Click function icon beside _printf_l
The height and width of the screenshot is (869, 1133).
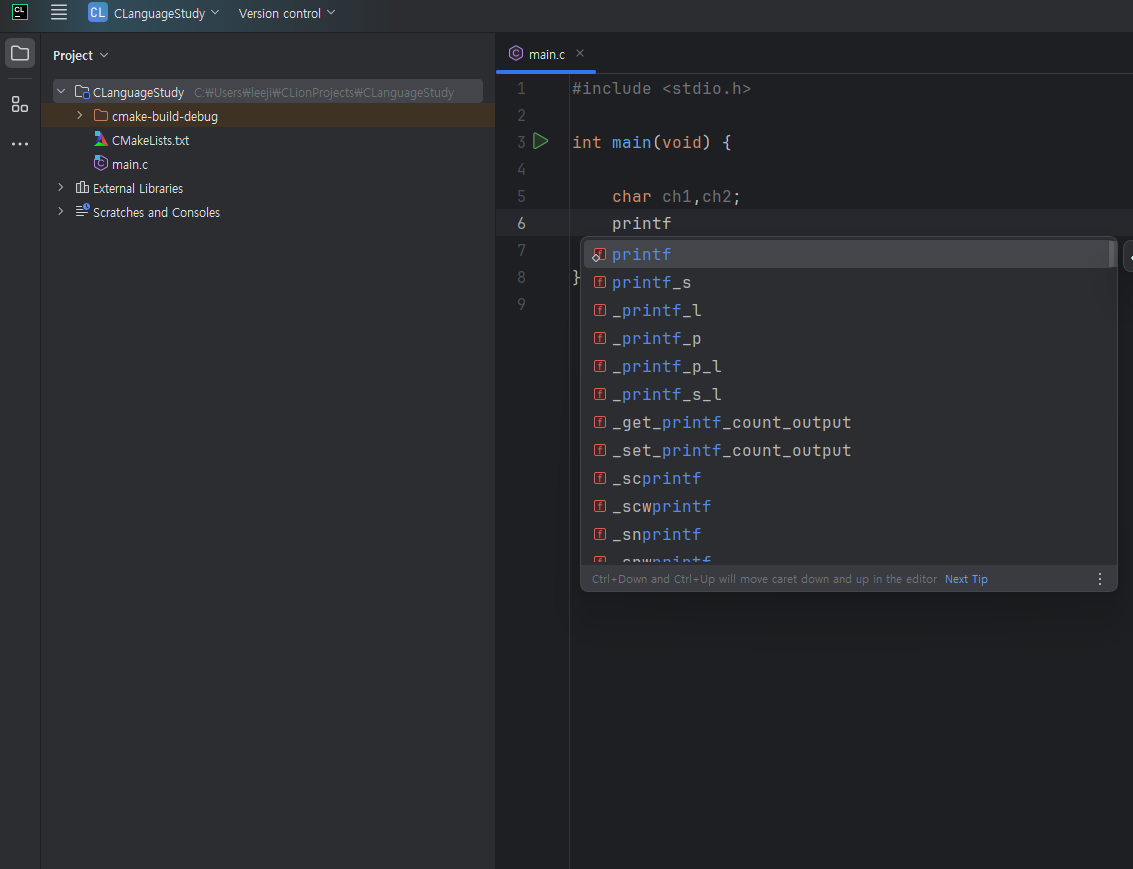point(600,310)
